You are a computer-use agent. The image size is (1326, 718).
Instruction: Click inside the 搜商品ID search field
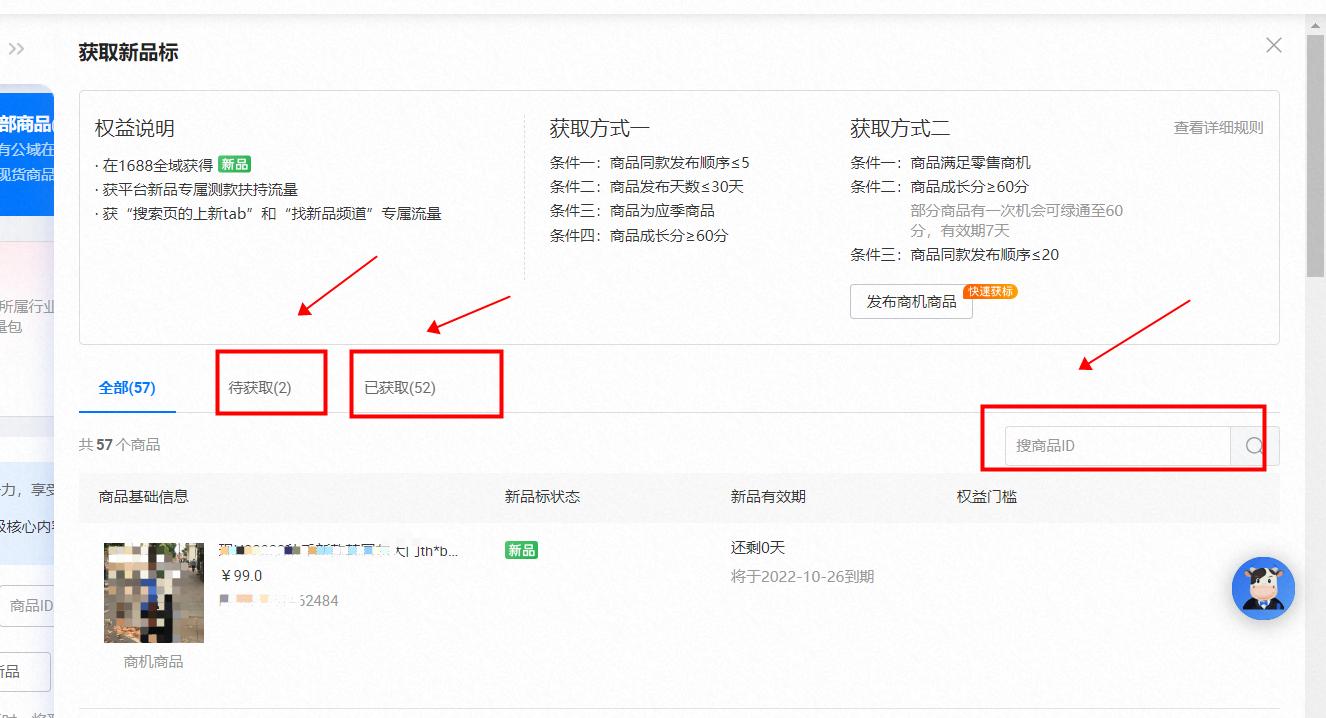pyautogui.click(x=1110, y=445)
